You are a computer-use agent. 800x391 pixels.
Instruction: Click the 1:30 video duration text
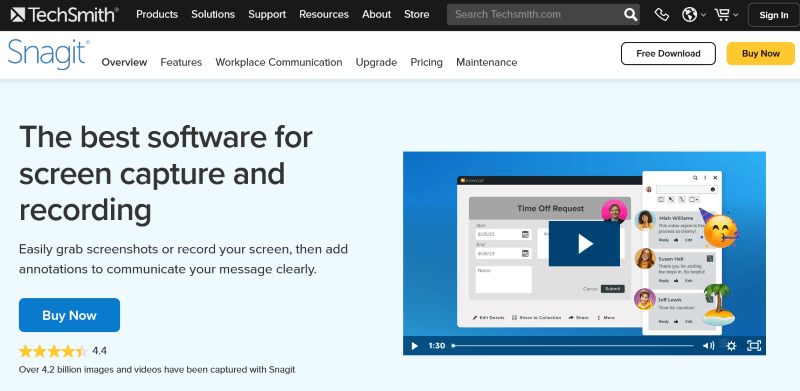pyautogui.click(x=437, y=346)
